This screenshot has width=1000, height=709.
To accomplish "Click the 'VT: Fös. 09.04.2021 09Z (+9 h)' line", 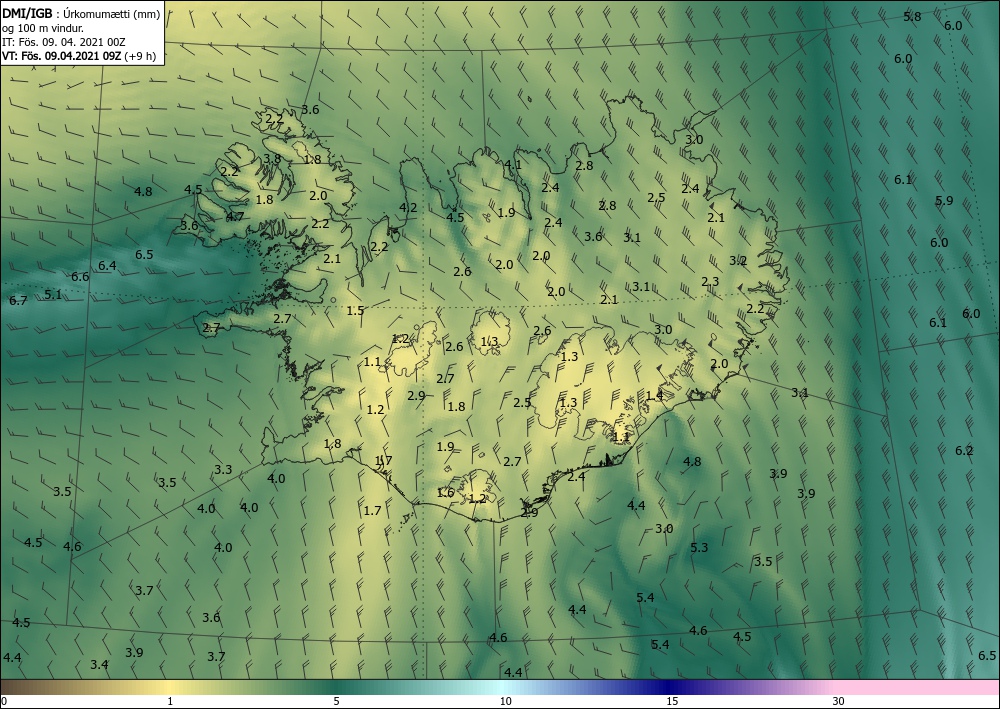I will click(78, 55).
